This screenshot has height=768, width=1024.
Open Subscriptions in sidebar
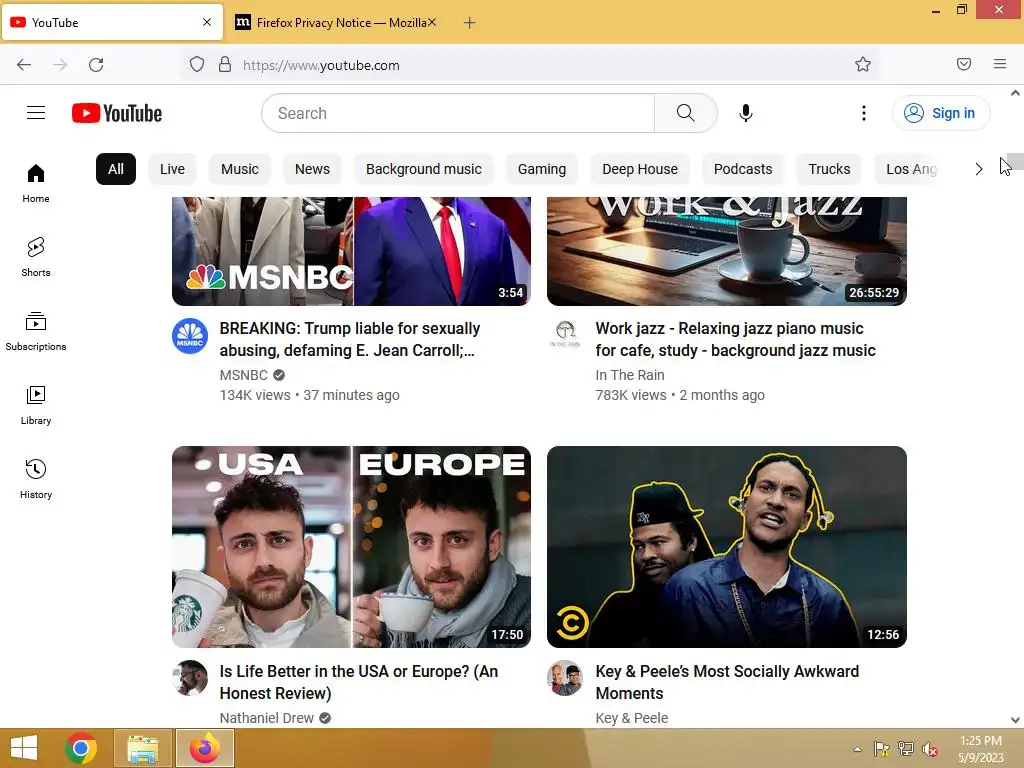pos(36,332)
